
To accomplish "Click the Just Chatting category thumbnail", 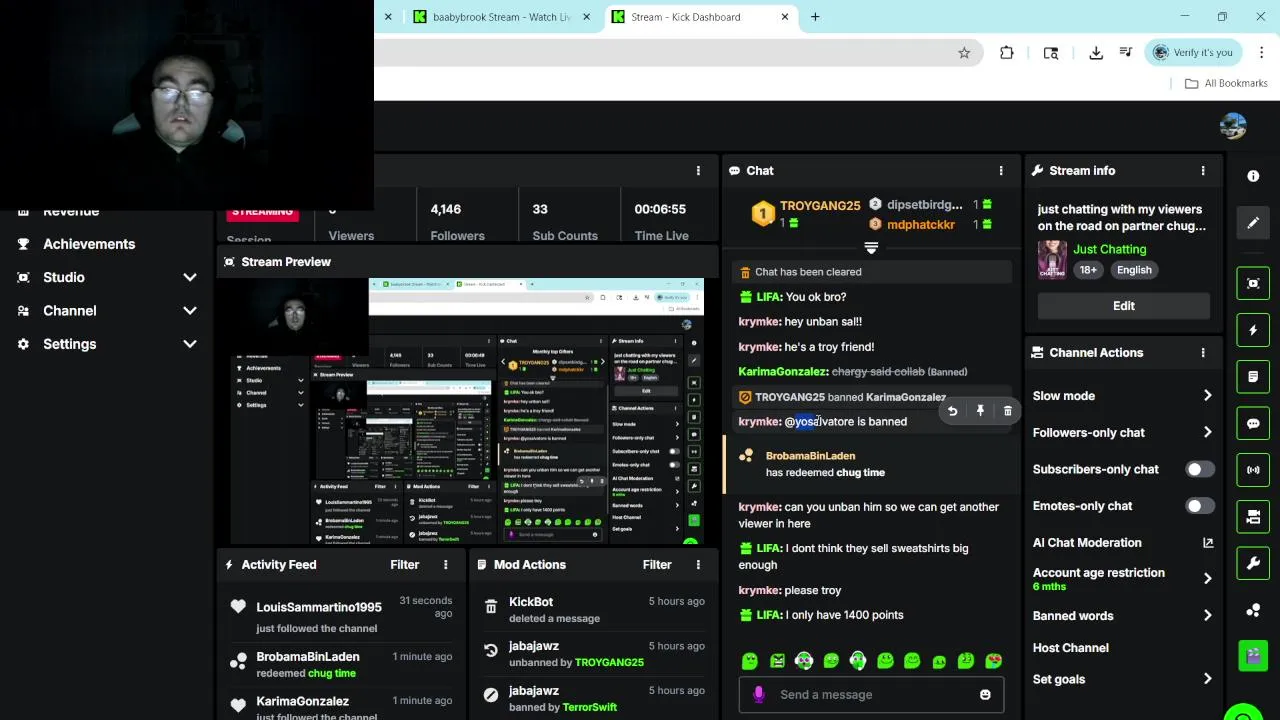I will [1052, 260].
